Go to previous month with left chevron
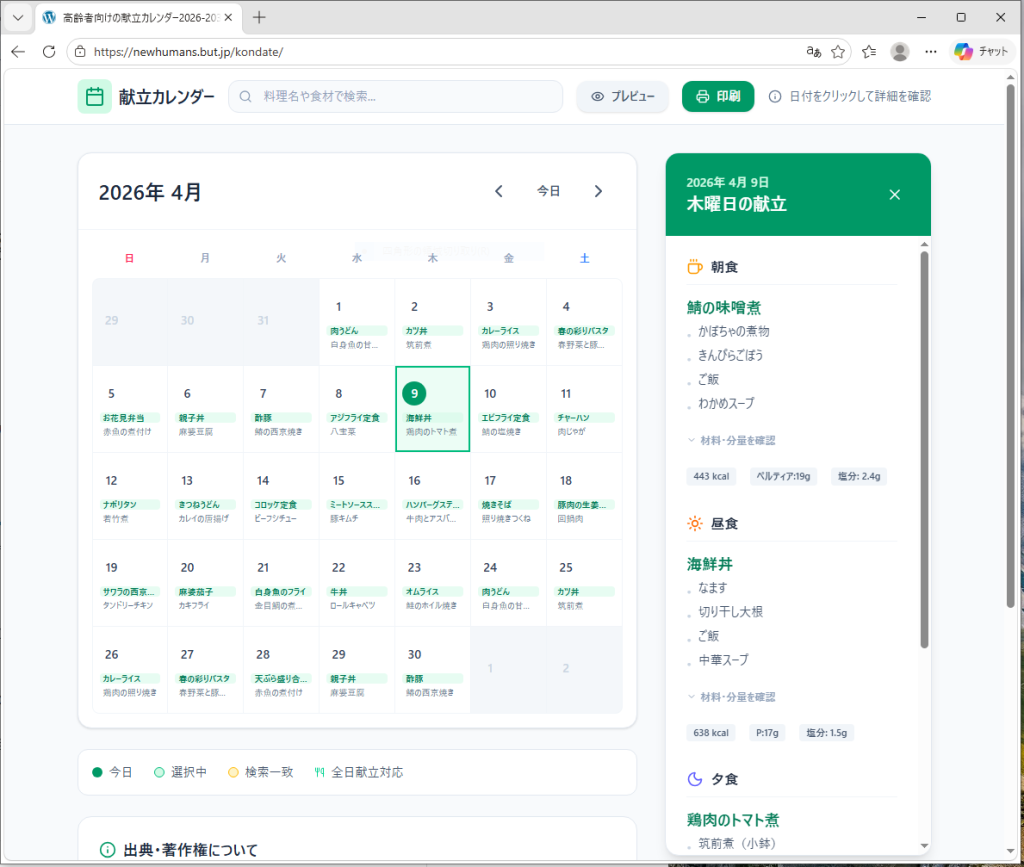 tap(499, 191)
